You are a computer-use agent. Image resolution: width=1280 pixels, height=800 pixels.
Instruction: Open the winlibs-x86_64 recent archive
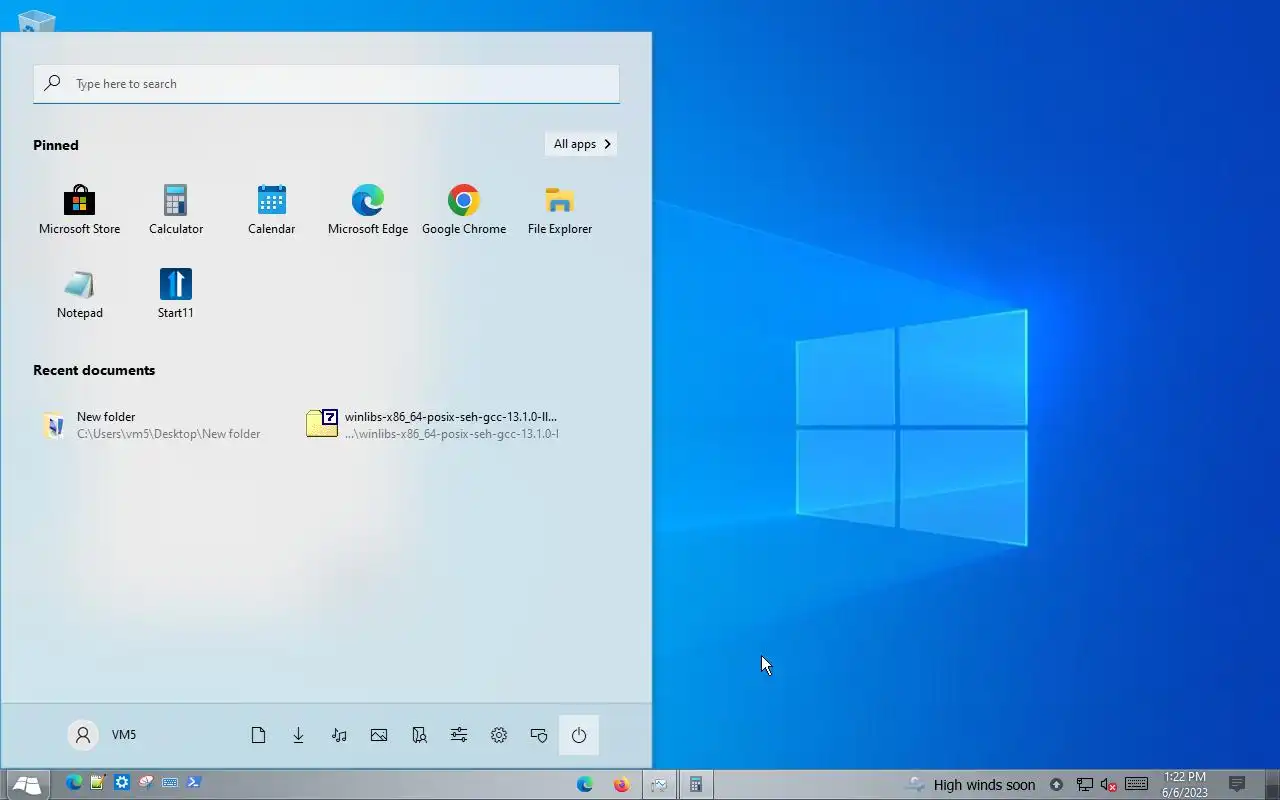pyautogui.click(x=432, y=425)
